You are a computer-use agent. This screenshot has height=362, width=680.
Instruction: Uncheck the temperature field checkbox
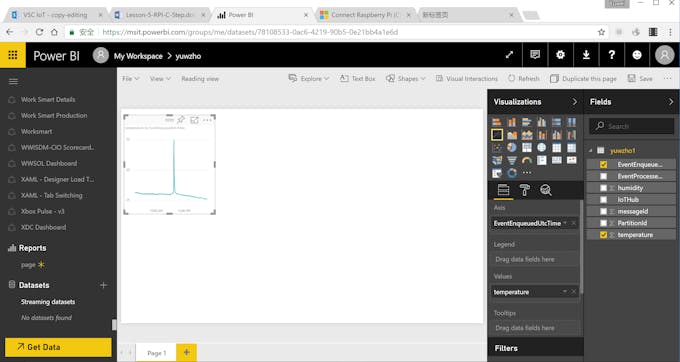(x=603, y=235)
